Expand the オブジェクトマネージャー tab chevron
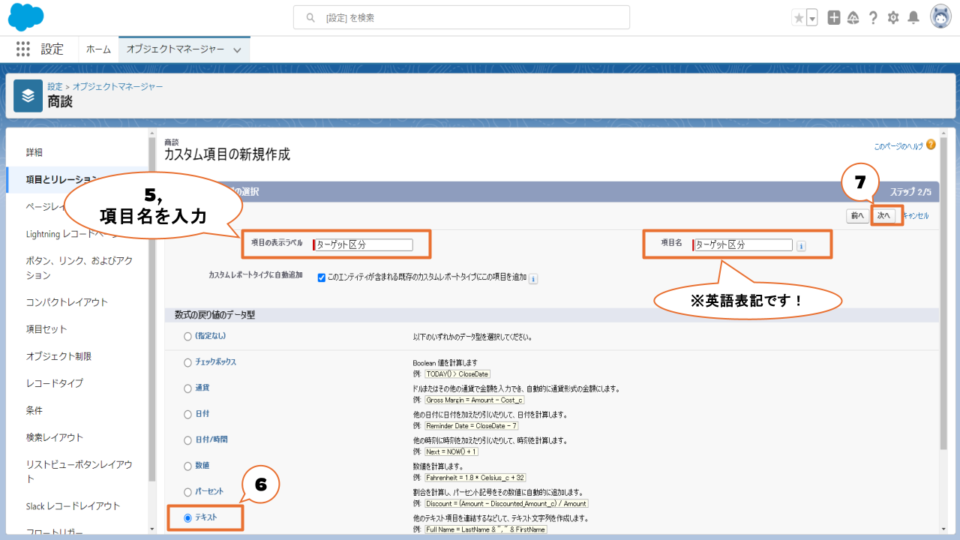960x540 pixels. coord(238,50)
